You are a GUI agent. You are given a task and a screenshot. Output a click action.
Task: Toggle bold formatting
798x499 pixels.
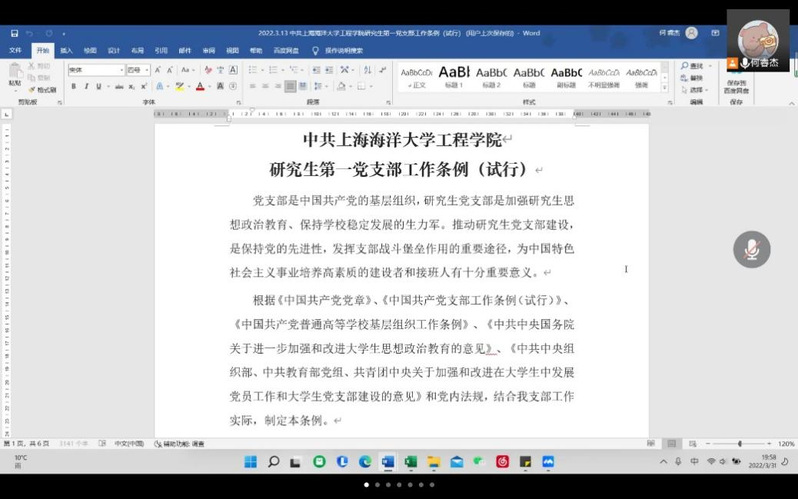click(x=73, y=87)
